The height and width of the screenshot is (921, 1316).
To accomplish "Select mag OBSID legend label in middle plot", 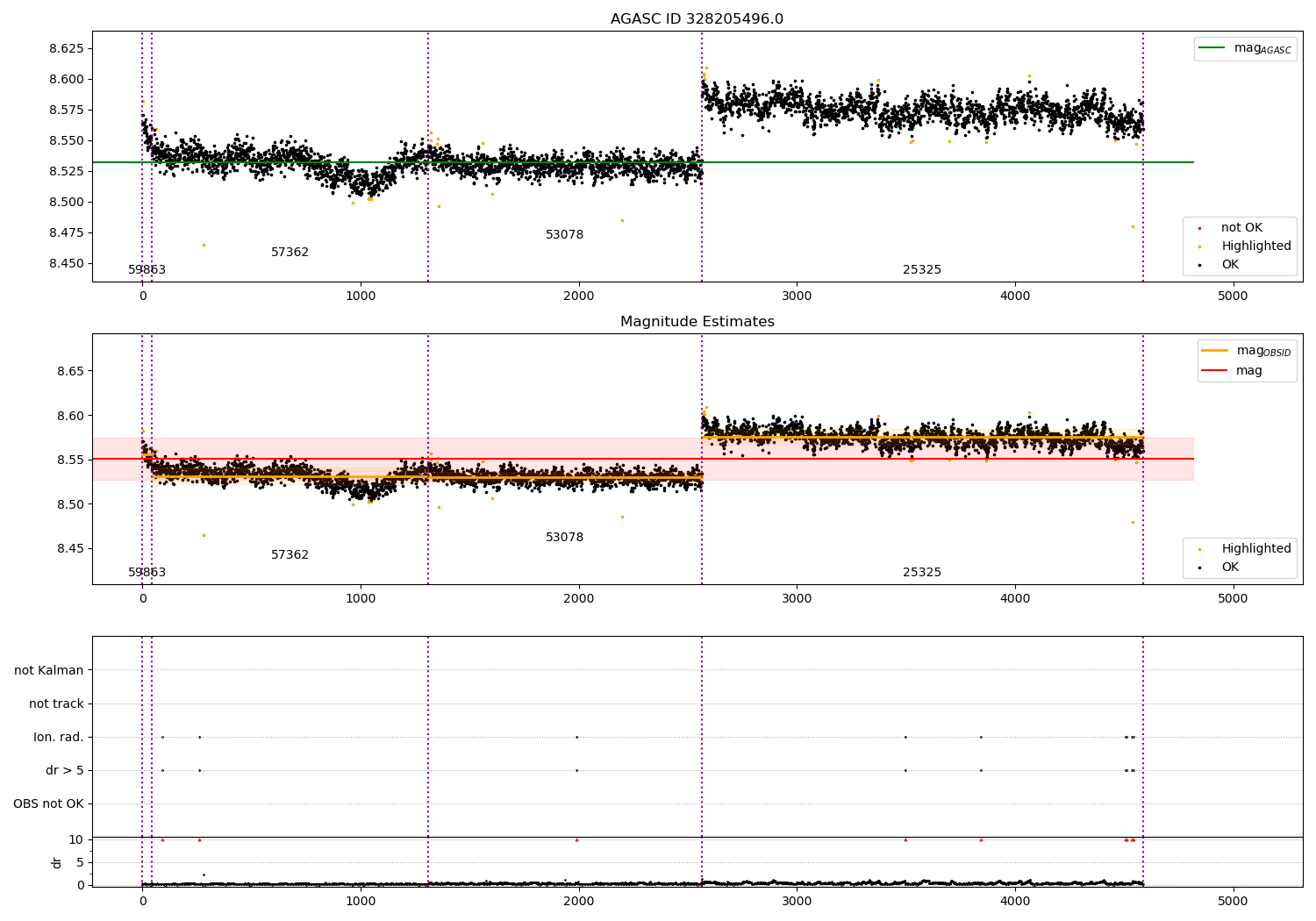I will click(x=1263, y=351).
